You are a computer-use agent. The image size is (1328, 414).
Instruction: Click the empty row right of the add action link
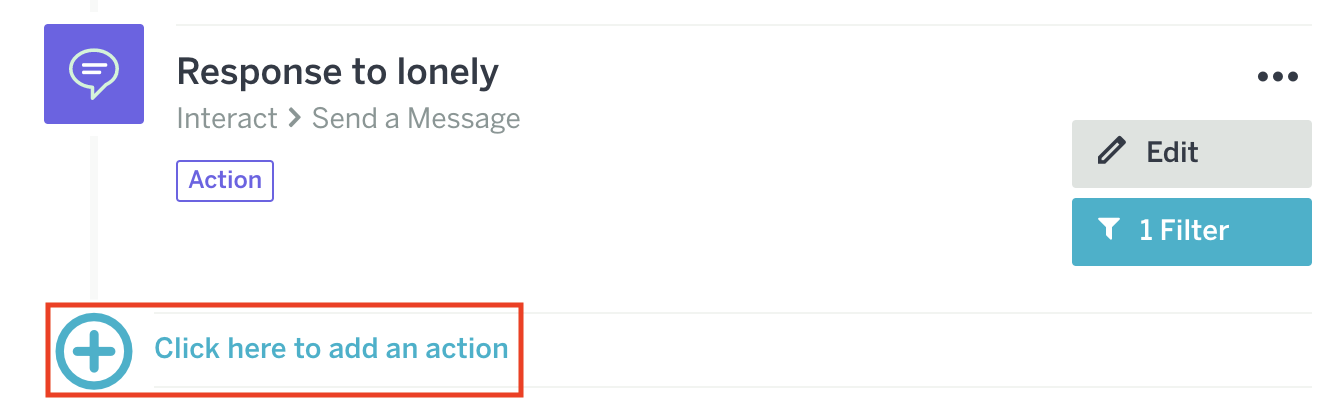pyautogui.click(x=900, y=350)
